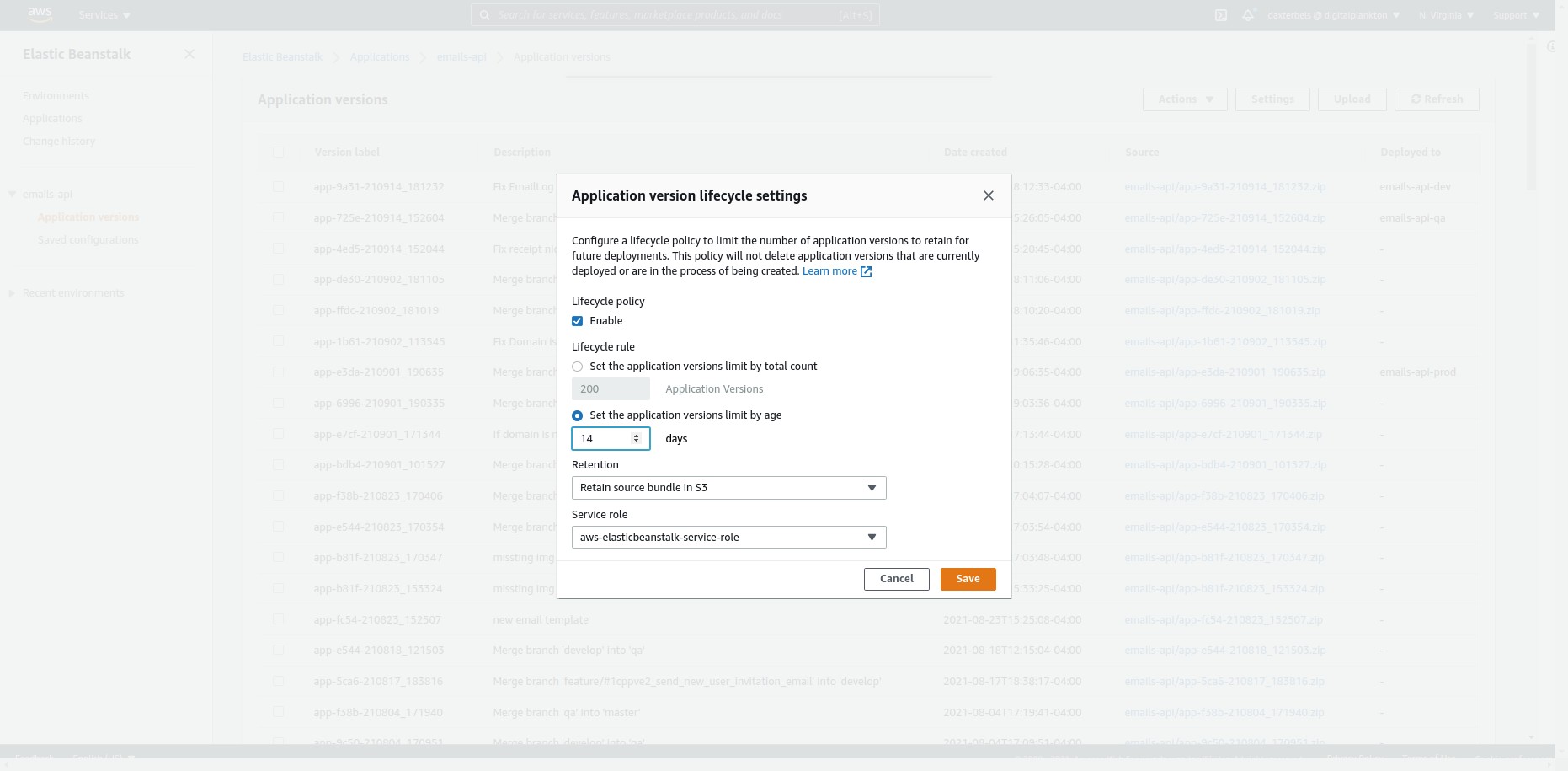Open Saved configurations in sidebar
This screenshot has width=1568, height=771.
(88, 240)
